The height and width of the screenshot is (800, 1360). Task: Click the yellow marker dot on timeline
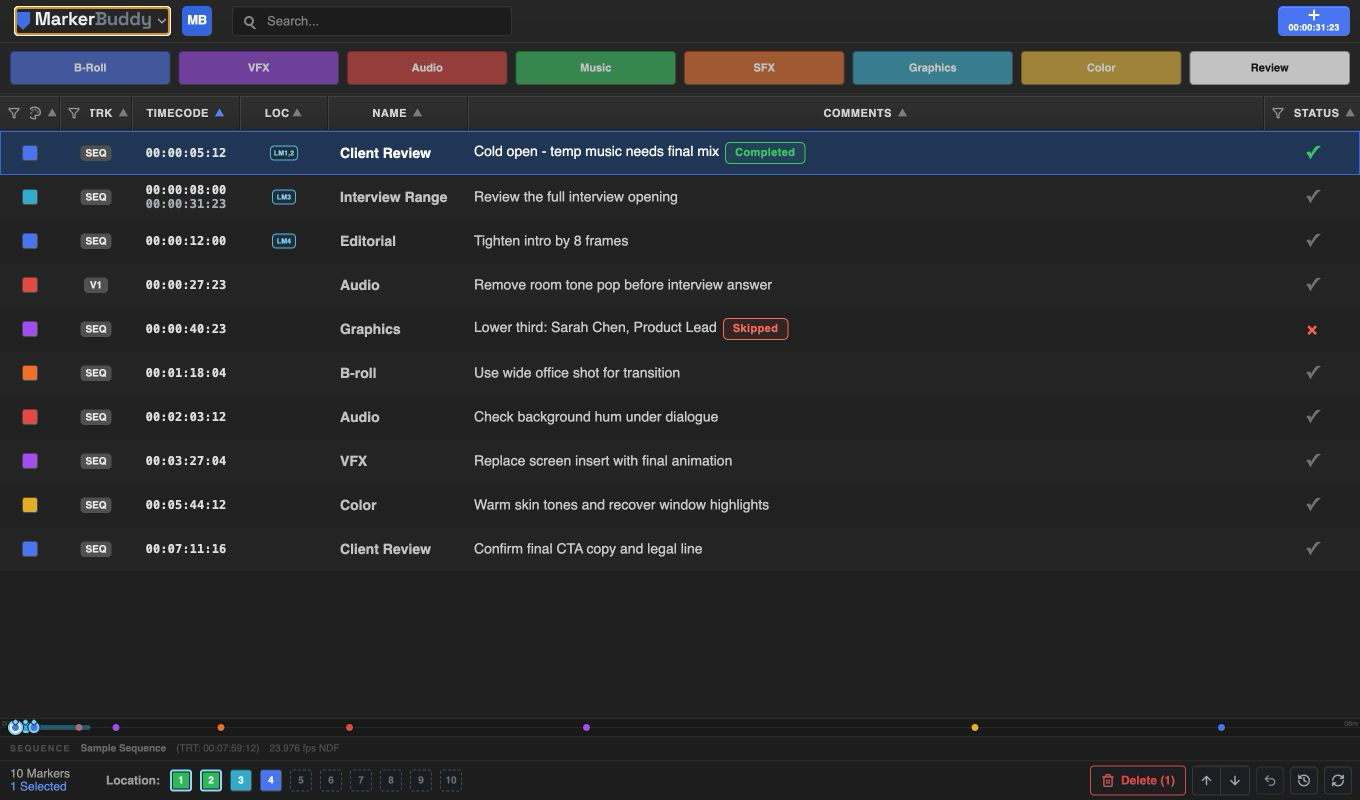975,727
